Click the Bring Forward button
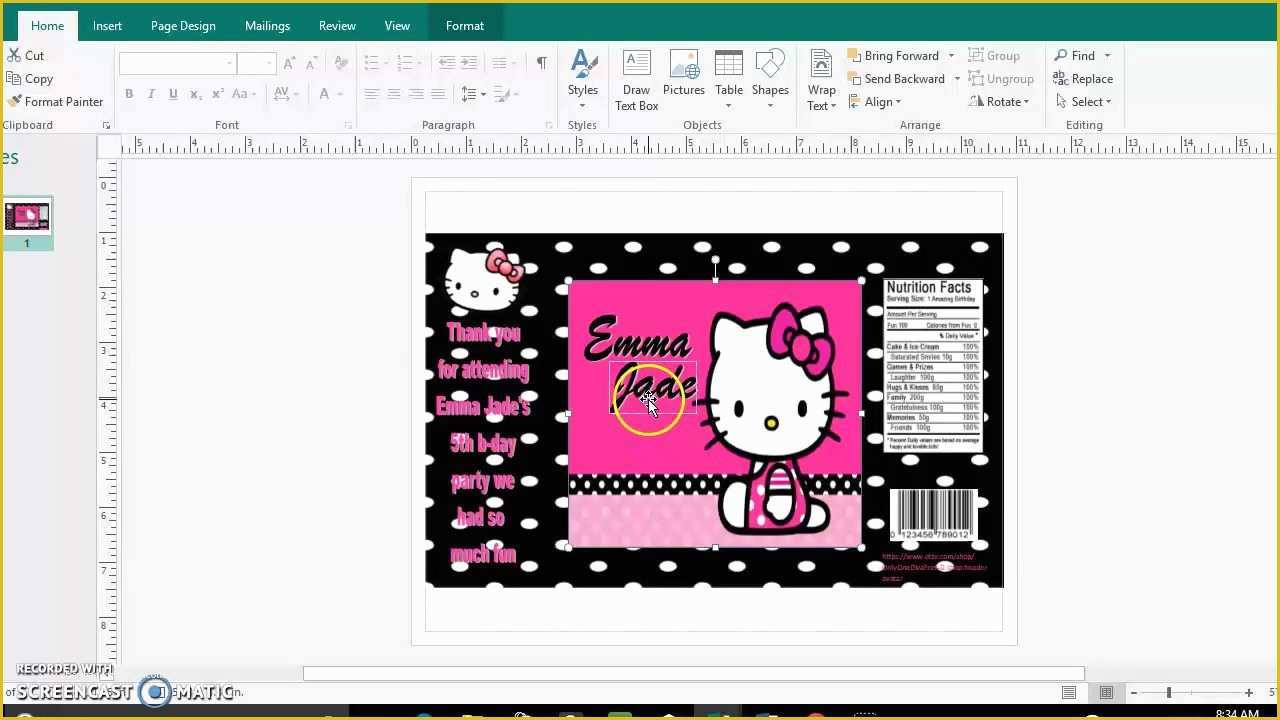The height and width of the screenshot is (720, 1280). point(893,56)
